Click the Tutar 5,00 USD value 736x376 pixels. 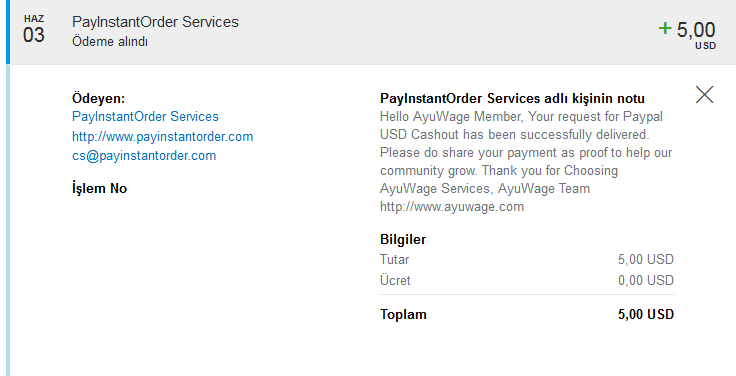tap(646, 260)
